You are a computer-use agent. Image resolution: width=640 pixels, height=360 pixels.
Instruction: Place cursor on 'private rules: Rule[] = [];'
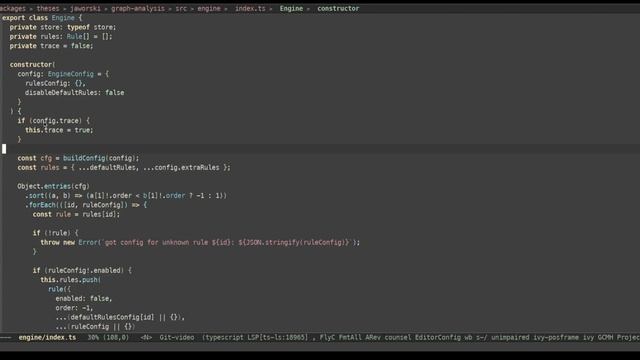coord(61,36)
